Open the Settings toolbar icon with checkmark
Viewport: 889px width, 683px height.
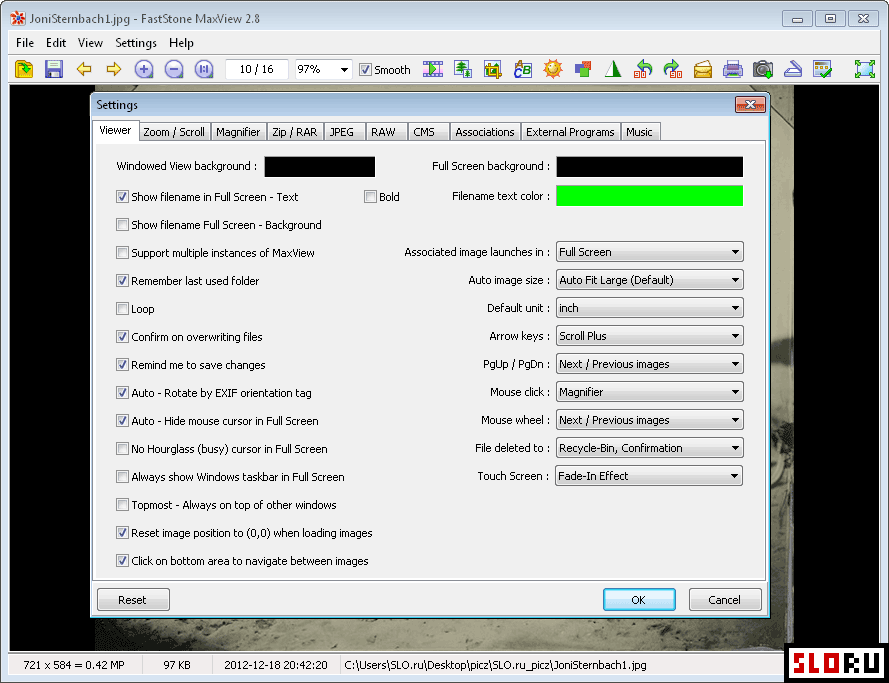[x=822, y=69]
